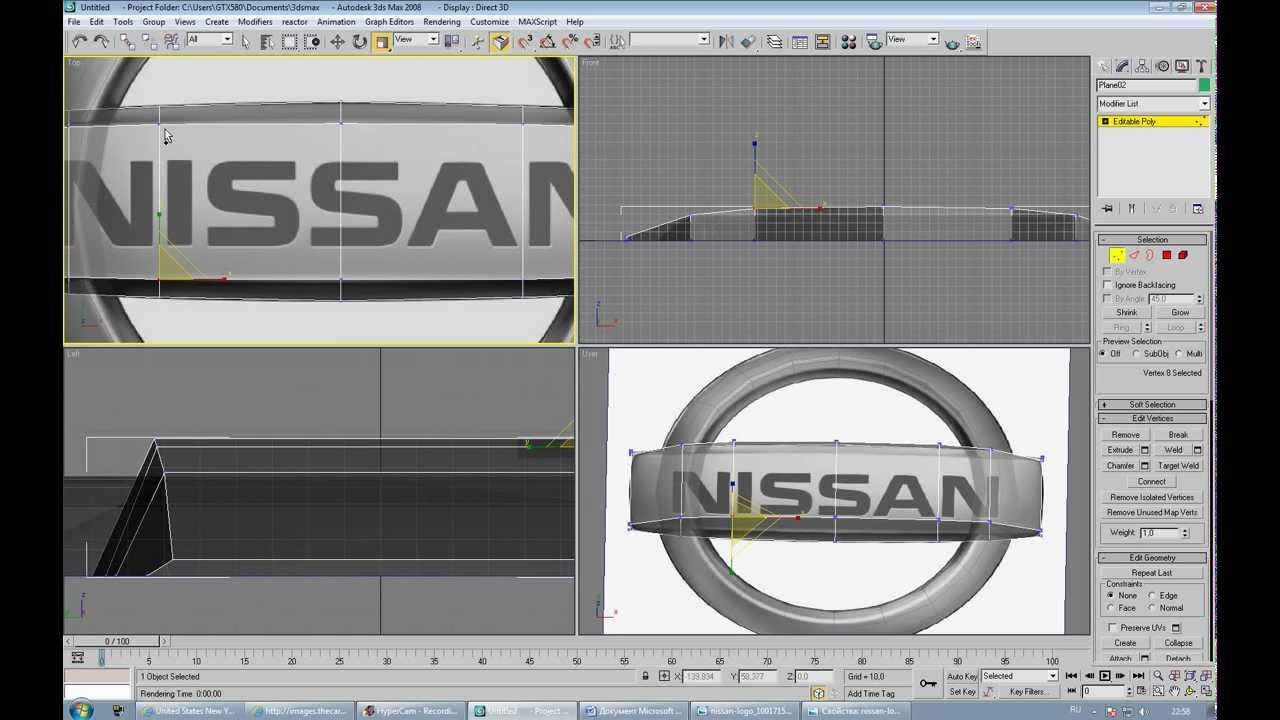Click the Mirror tool icon
The image size is (1280, 720).
pos(727,41)
